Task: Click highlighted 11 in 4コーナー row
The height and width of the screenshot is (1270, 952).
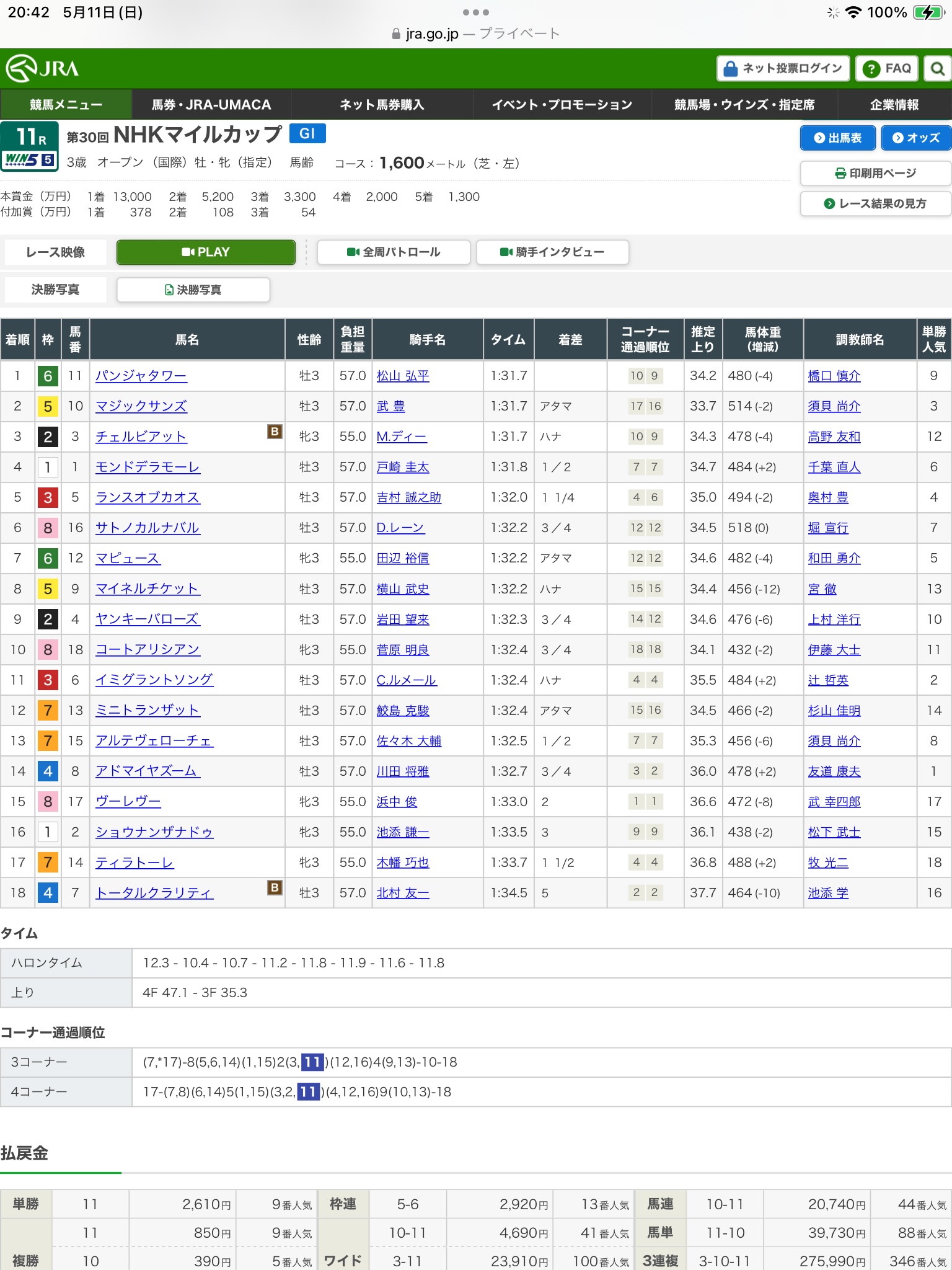Action: point(308,1092)
